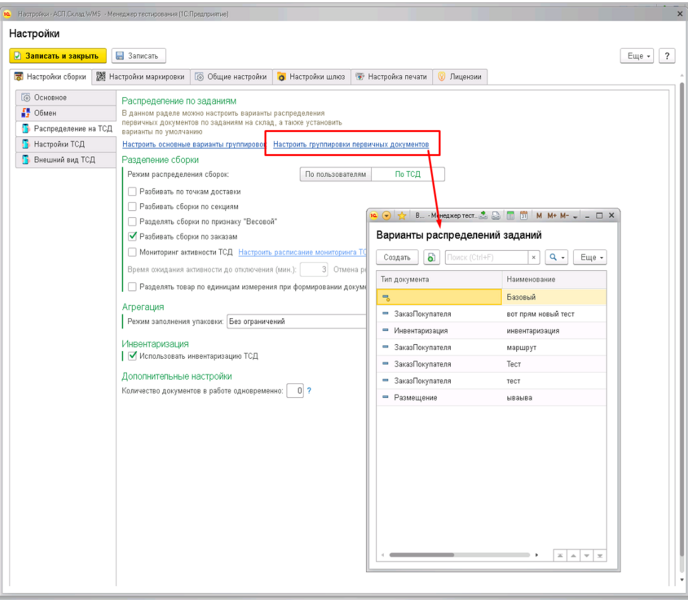Click the M memory button in the popup title bar

(539, 216)
